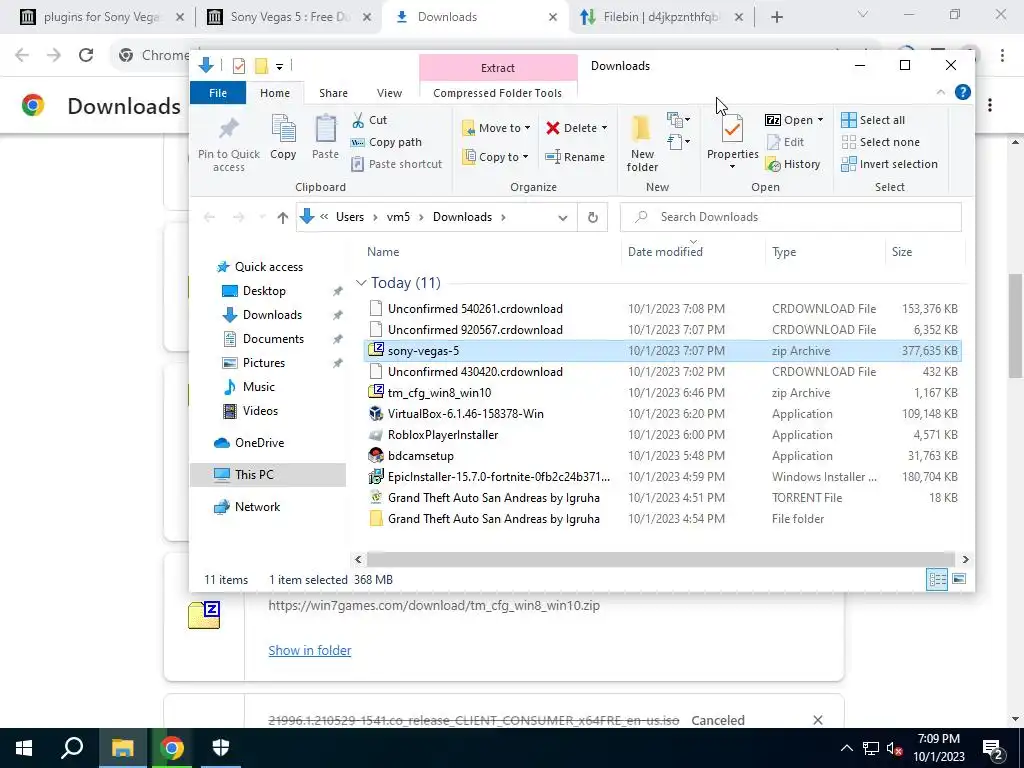Select VirtualBox-6.1.46-158378-Win file

662,414
